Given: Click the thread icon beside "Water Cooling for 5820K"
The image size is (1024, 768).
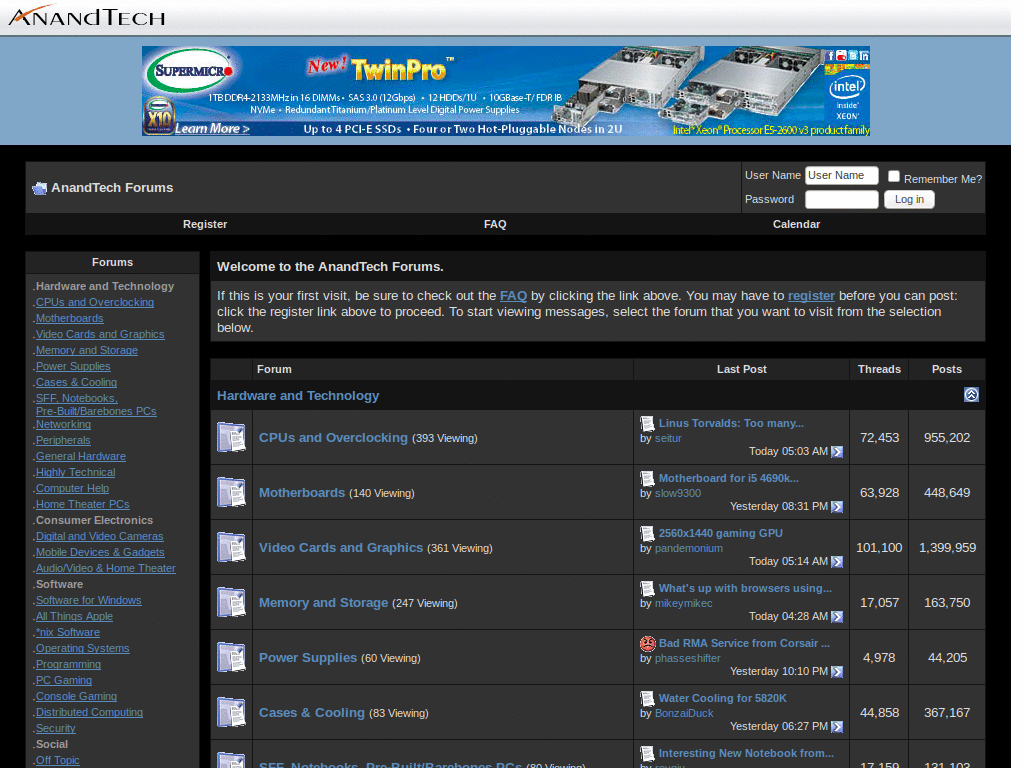Looking at the screenshot, I should click(x=647, y=698).
